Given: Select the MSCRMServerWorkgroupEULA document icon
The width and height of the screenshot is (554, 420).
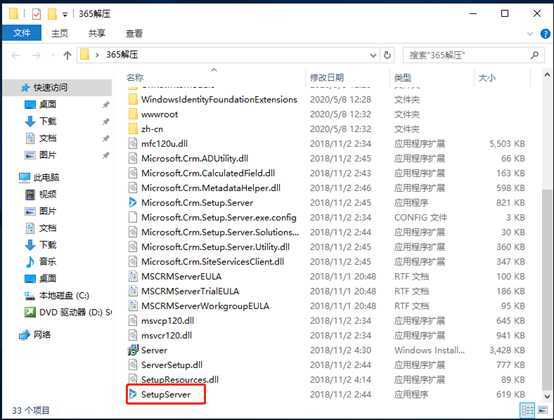Looking at the screenshot, I should pyautogui.click(x=133, y=306).
